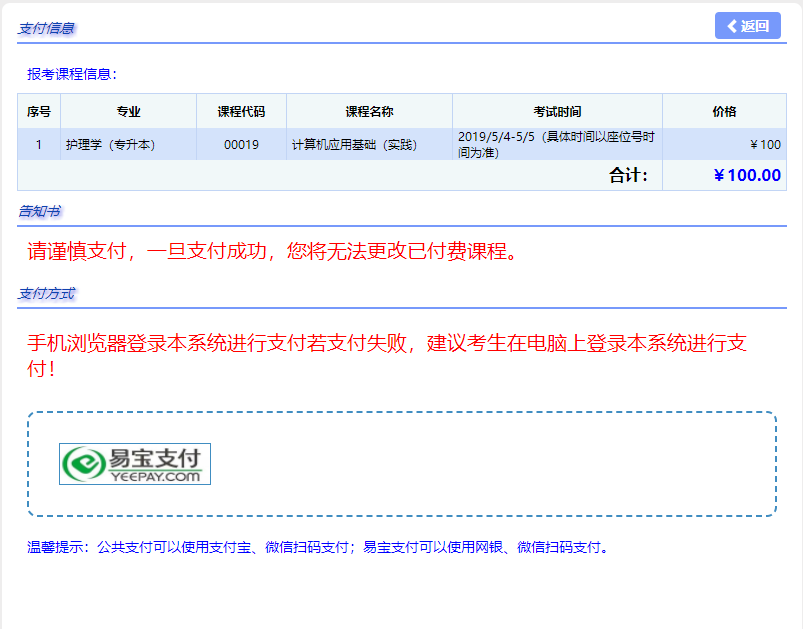Click the 价格 column header
Image resolution: width=803 pixels, height=629 pixels.
724,112
